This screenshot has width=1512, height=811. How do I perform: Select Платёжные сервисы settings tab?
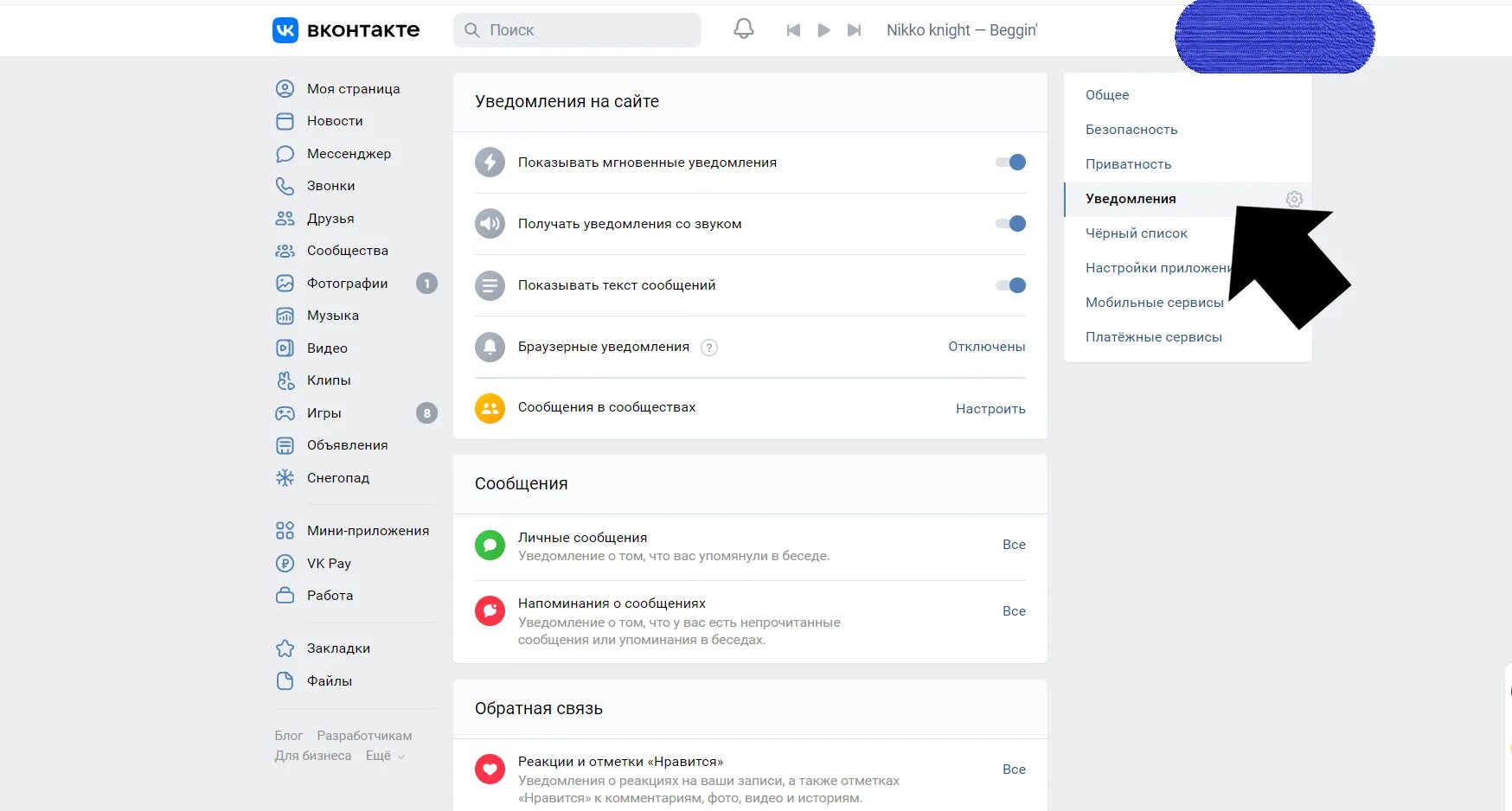coord(1188,337)
